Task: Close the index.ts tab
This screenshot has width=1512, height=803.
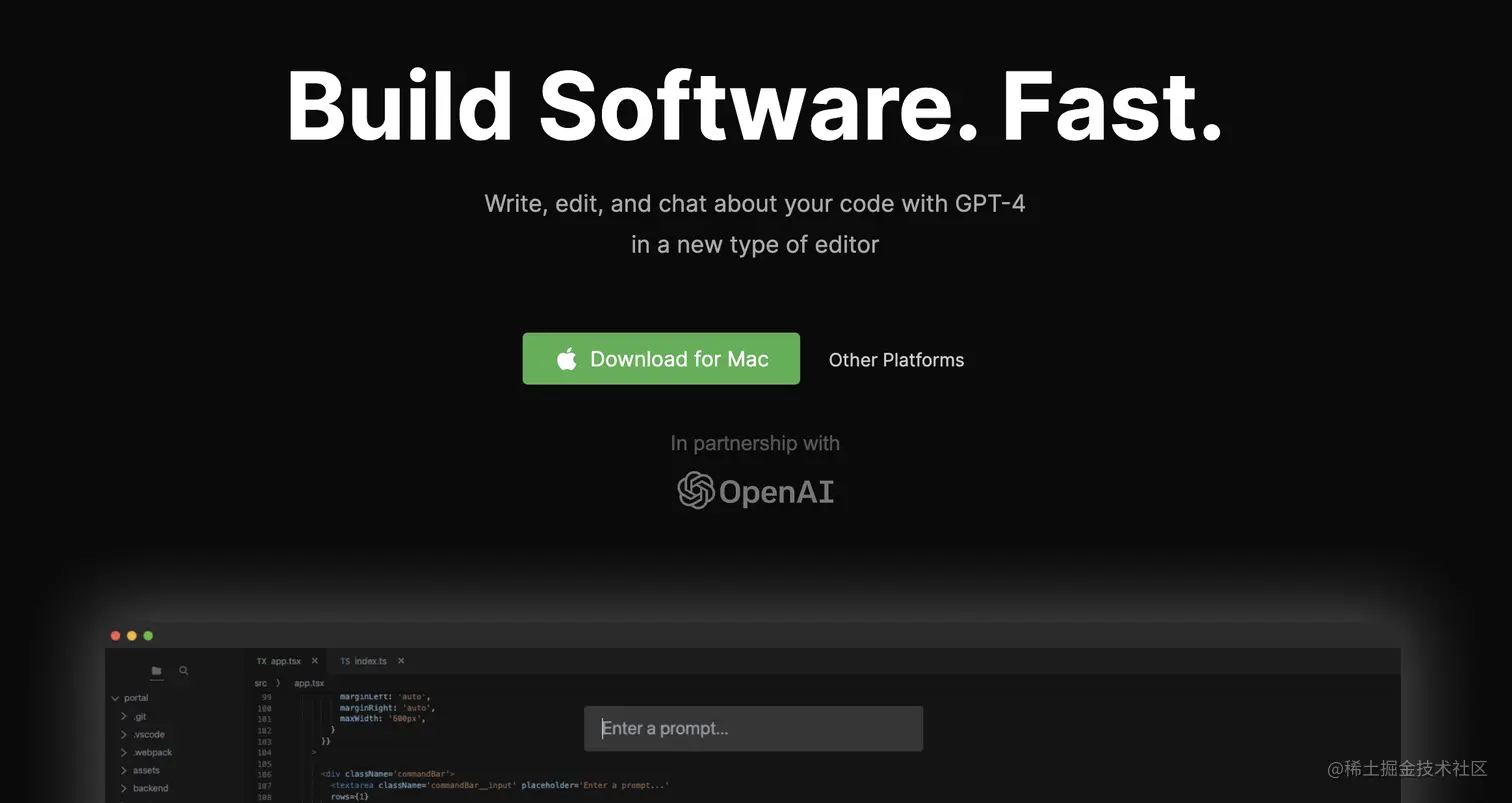Action: pyautogui.click(x=401, y=661)
